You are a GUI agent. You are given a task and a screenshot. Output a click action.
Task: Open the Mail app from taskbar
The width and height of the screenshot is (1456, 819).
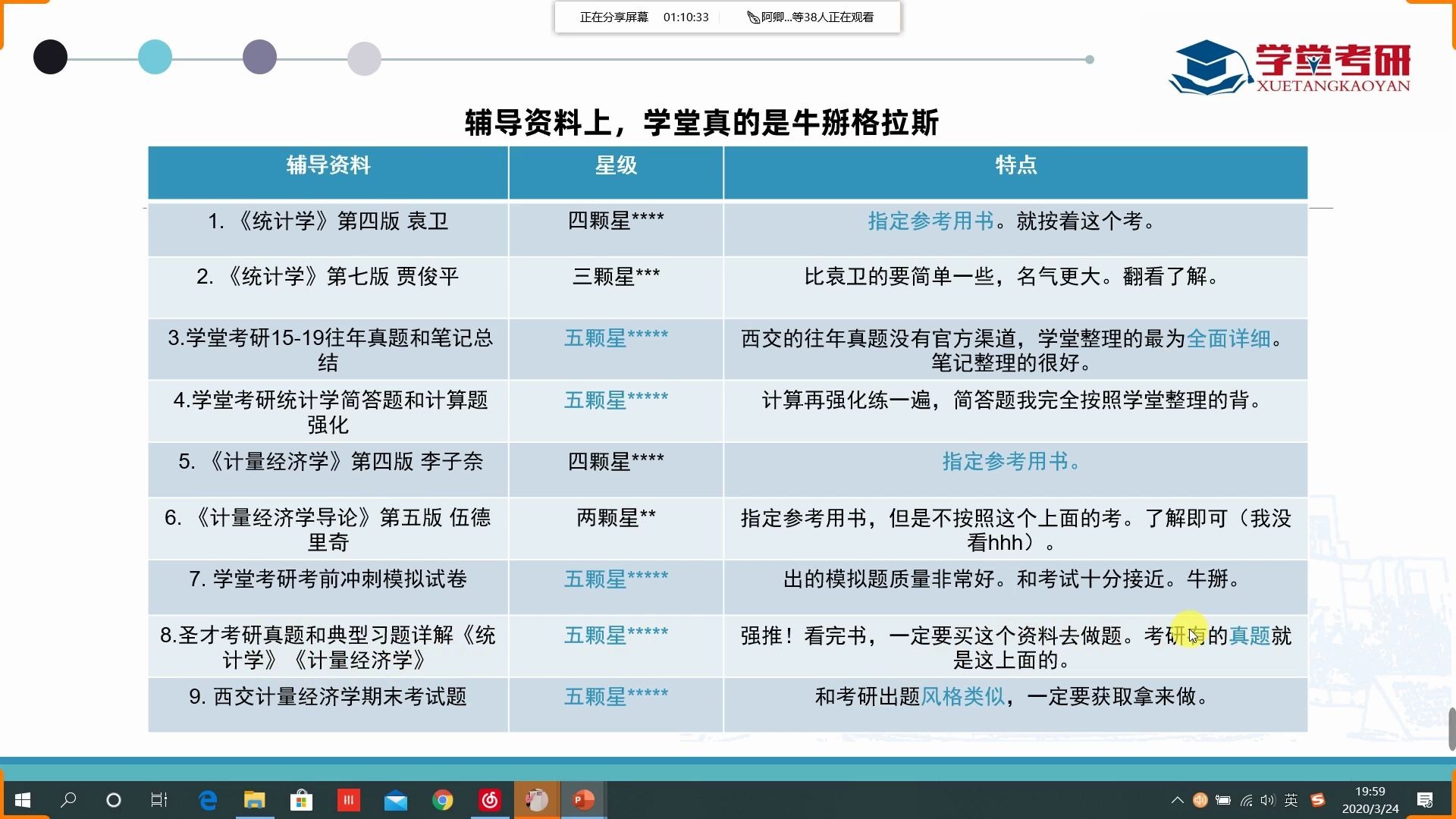395,800
